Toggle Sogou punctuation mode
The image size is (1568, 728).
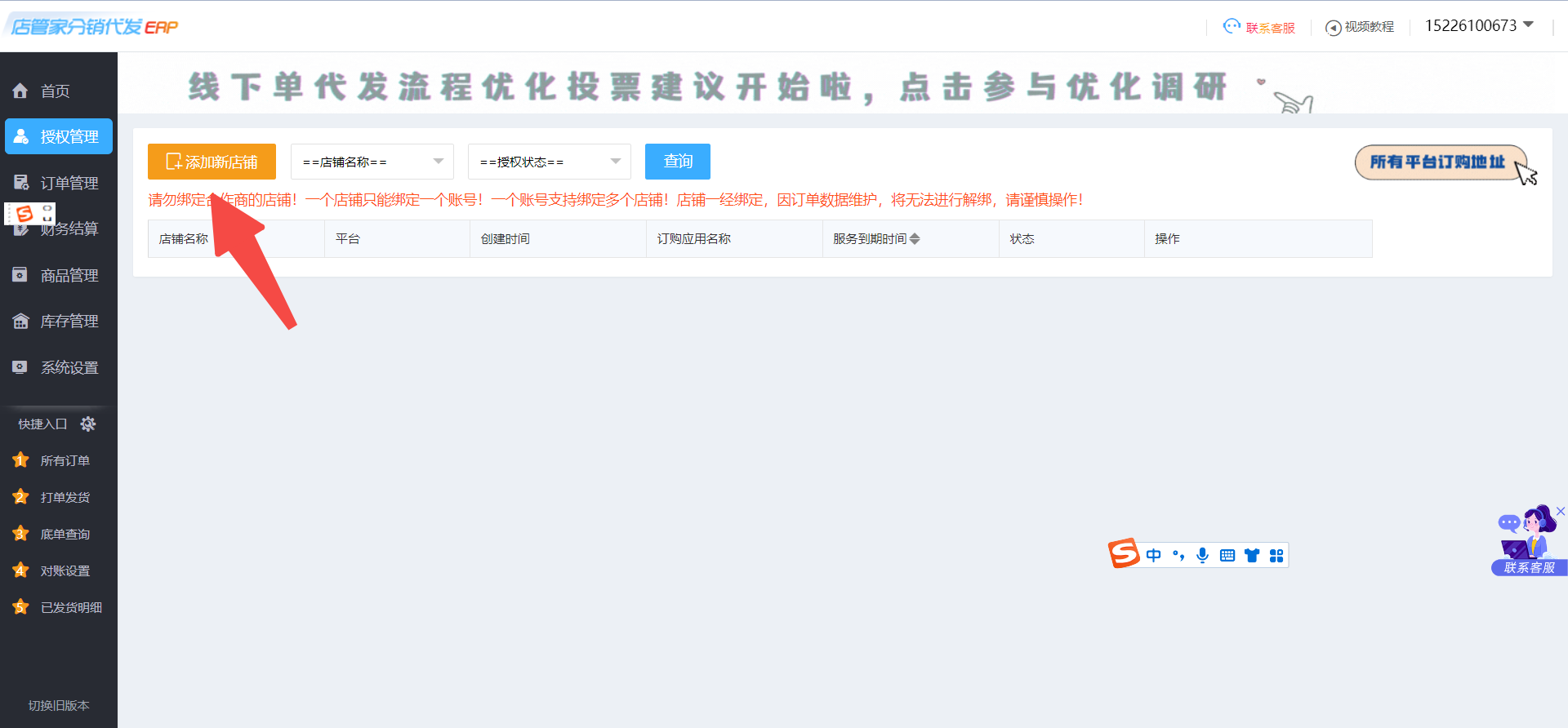pos(1178,556)
